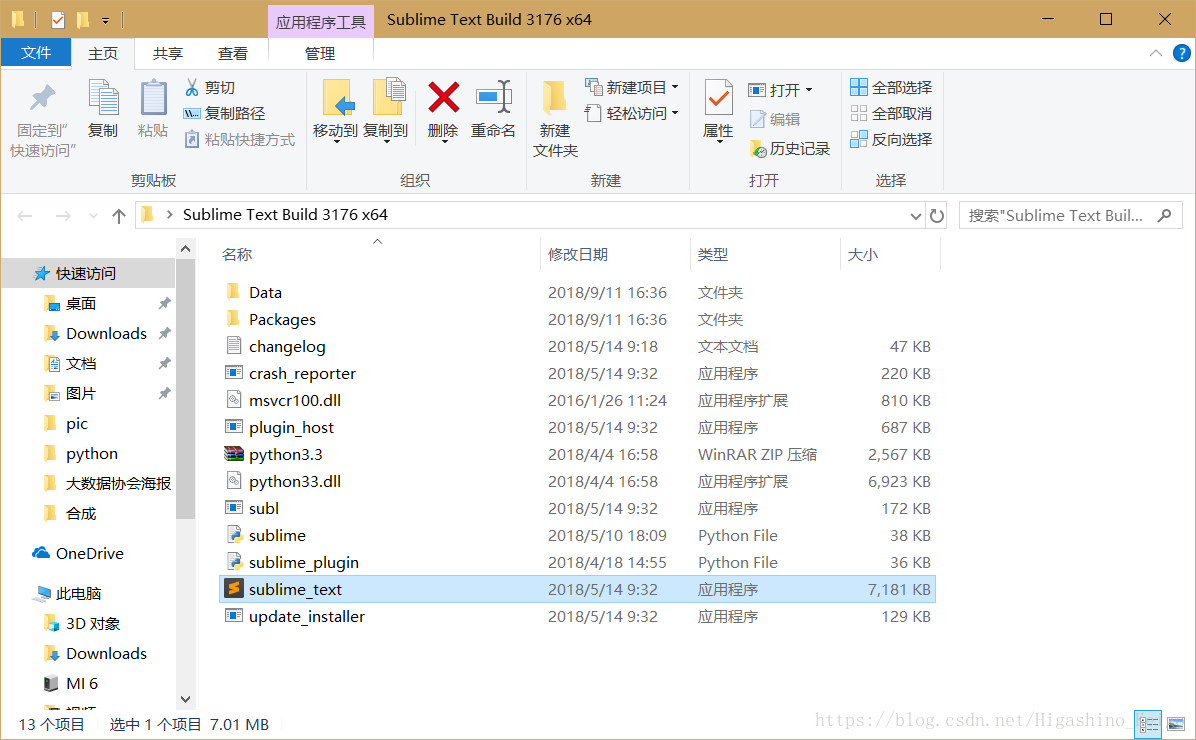The width and height of the screenshot is (1196, 740).
Task: Click the search box for this folder
Action: [x=1069, y=216]
